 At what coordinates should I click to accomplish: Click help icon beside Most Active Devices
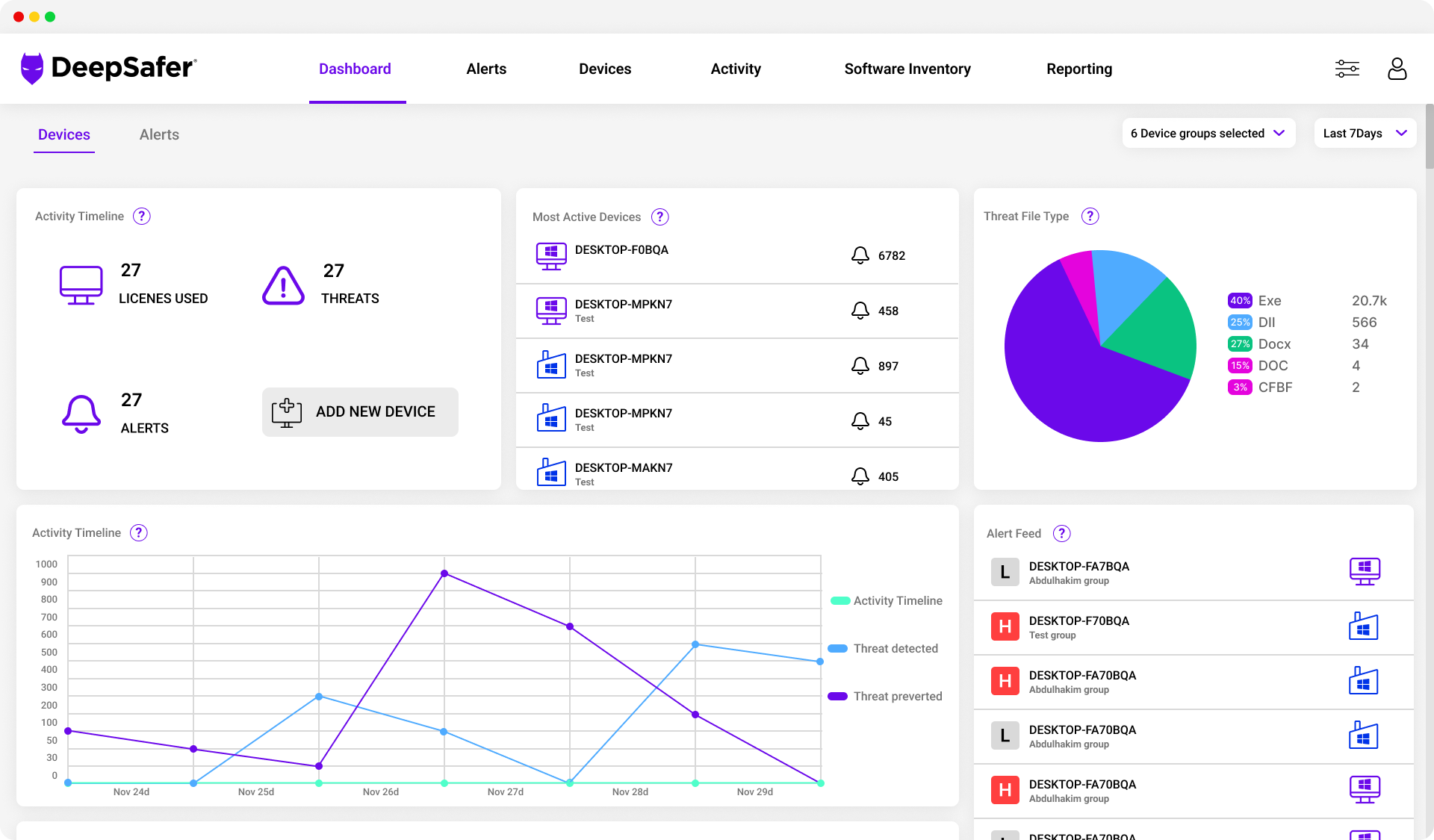pos(659,217)
